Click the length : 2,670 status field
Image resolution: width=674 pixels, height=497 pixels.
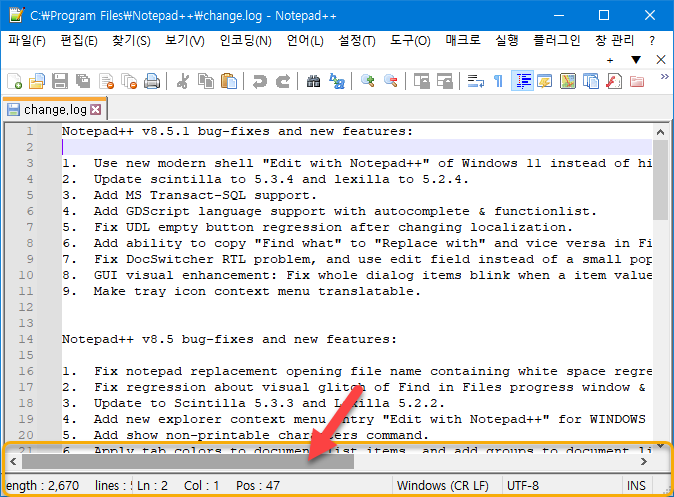tap(43, 486)
